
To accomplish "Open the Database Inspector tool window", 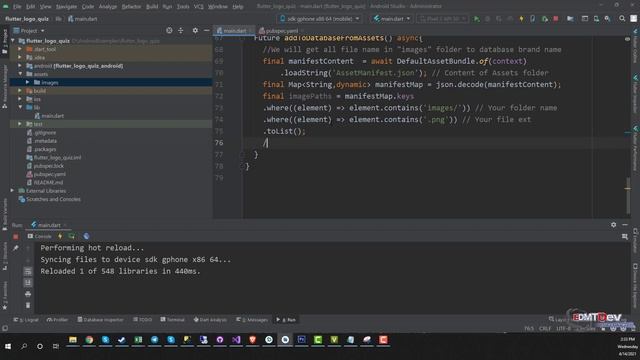I will click(100, 320).
